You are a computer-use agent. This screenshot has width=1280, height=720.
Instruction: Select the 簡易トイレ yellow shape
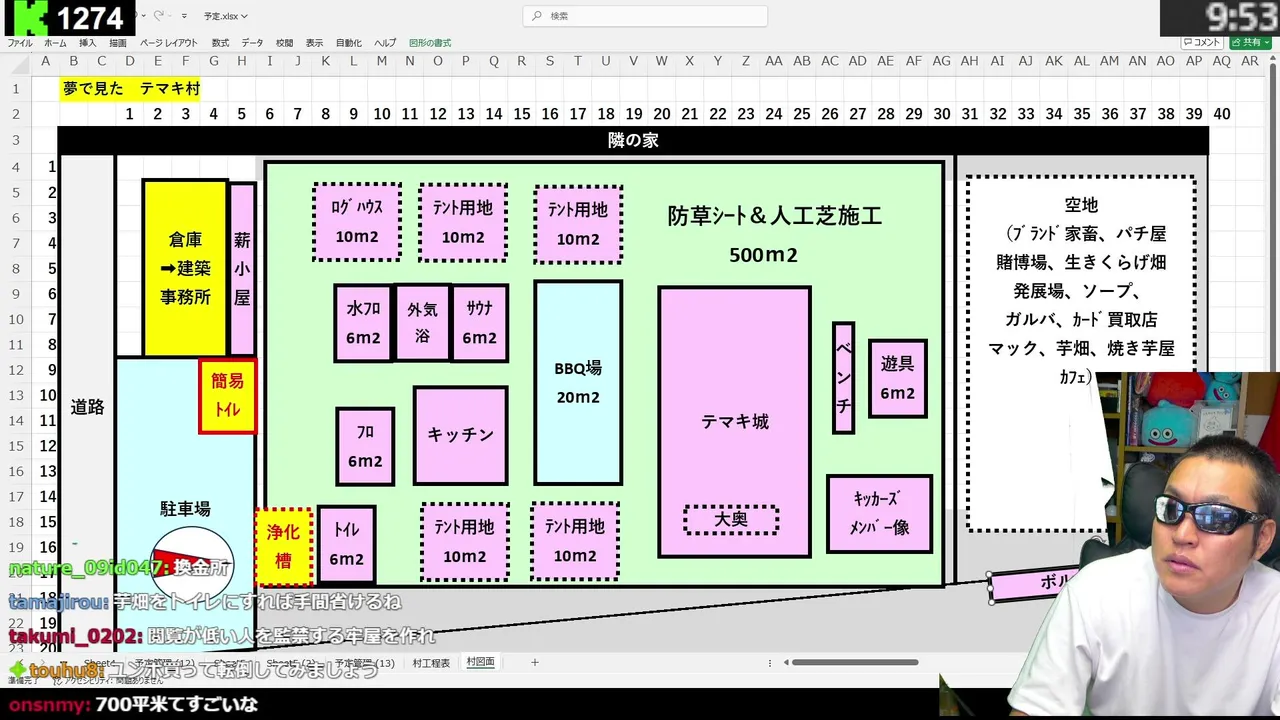click(x=227, y=396)
